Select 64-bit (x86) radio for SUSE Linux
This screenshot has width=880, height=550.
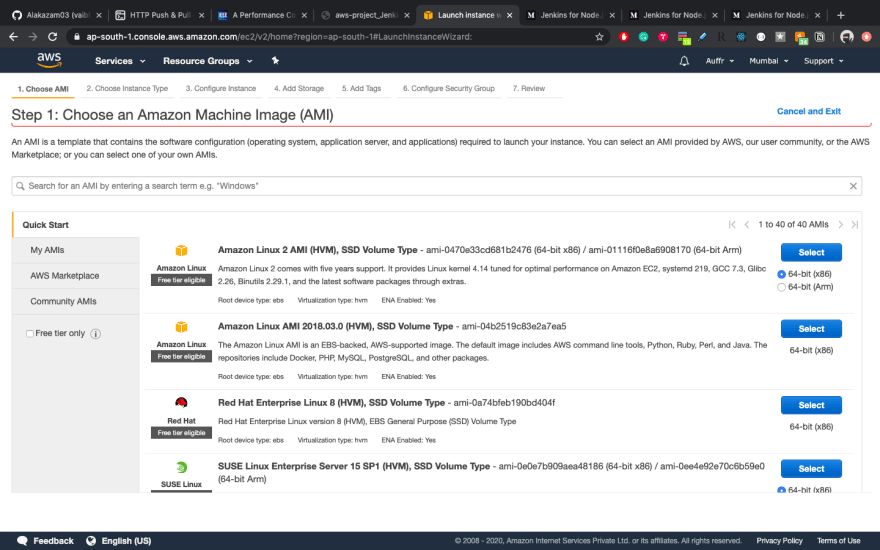tap(781, 490)
